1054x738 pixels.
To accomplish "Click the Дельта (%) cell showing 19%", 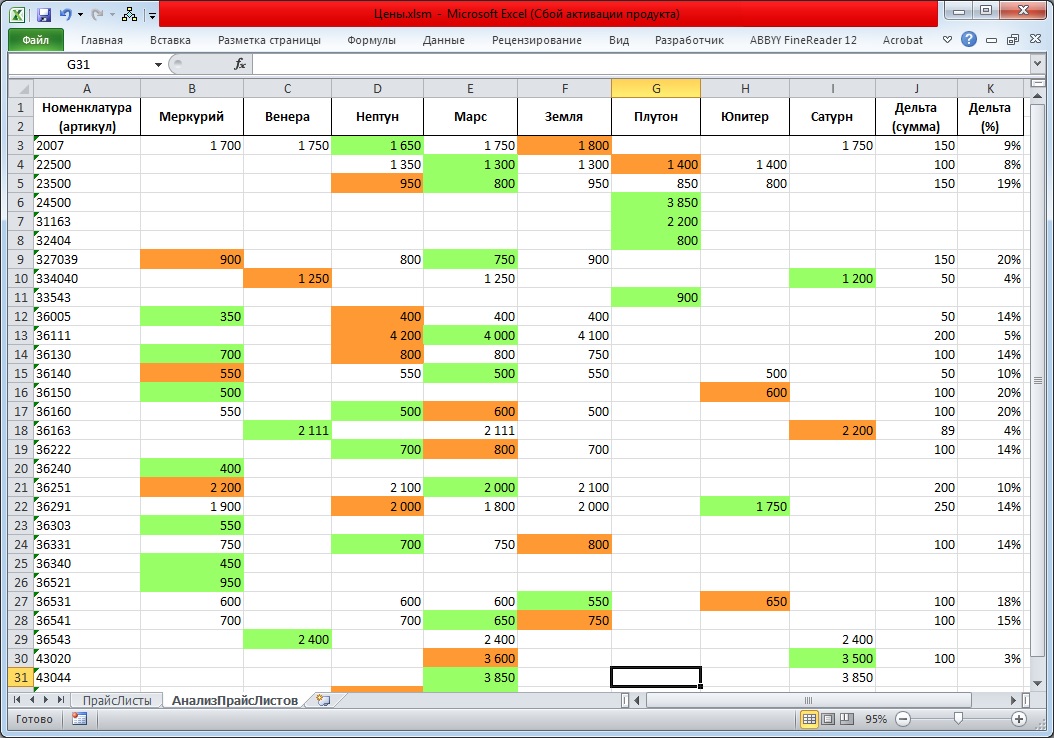I will (990, 183).
